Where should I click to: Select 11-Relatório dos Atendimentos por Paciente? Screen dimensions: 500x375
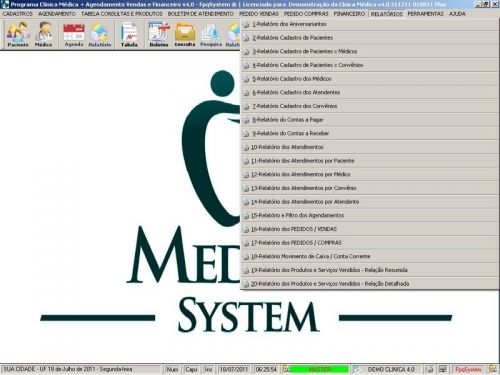369,161
